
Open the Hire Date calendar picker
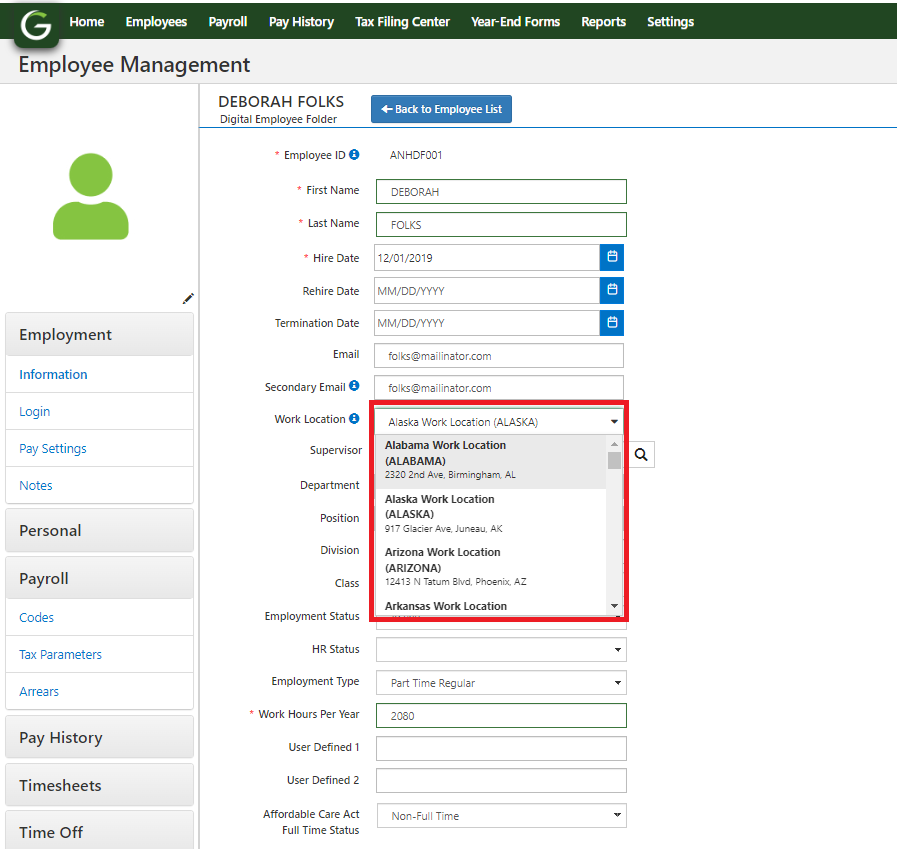tap(612, 257)
